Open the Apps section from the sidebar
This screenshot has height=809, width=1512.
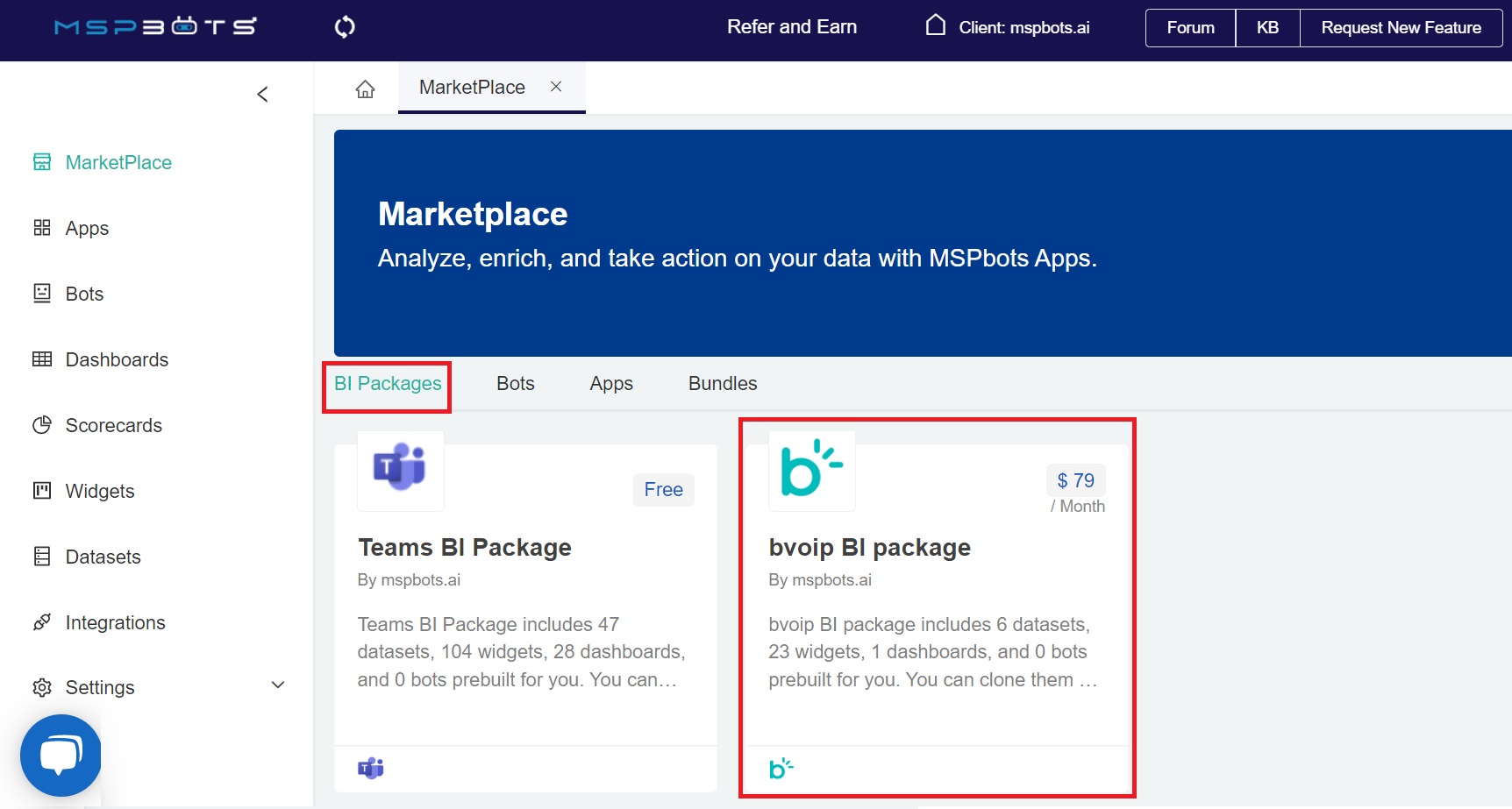85,228
